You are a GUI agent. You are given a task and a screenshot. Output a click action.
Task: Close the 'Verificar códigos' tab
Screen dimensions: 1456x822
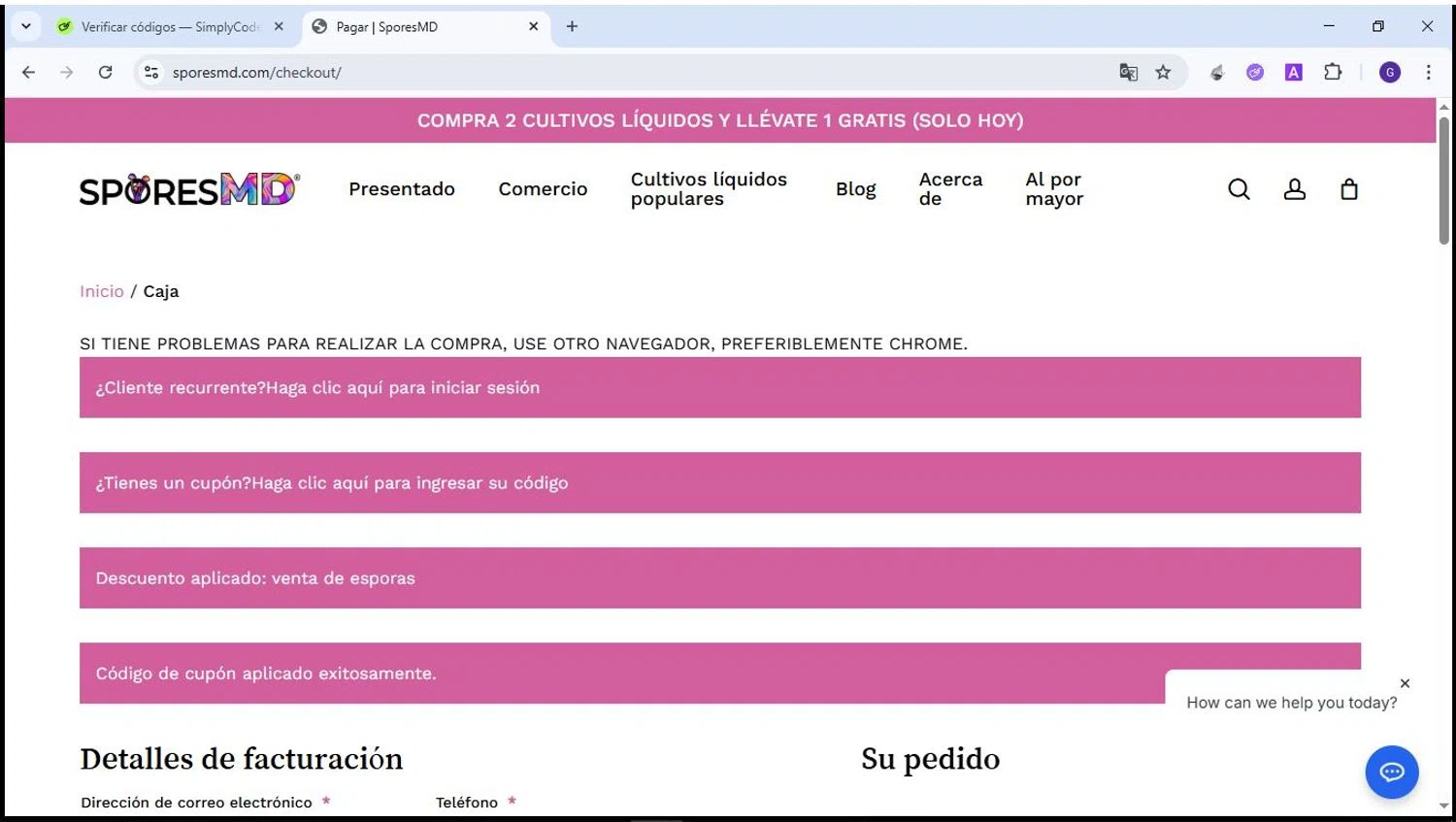(x=279, y=26)
